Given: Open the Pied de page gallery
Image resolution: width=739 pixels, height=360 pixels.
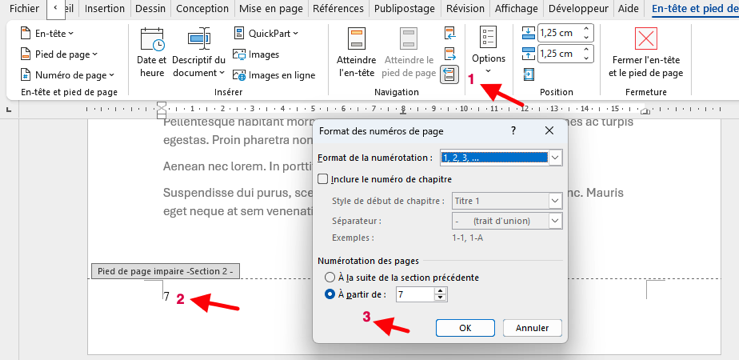Looking at the screenshot, I should (x=59, y=54).
